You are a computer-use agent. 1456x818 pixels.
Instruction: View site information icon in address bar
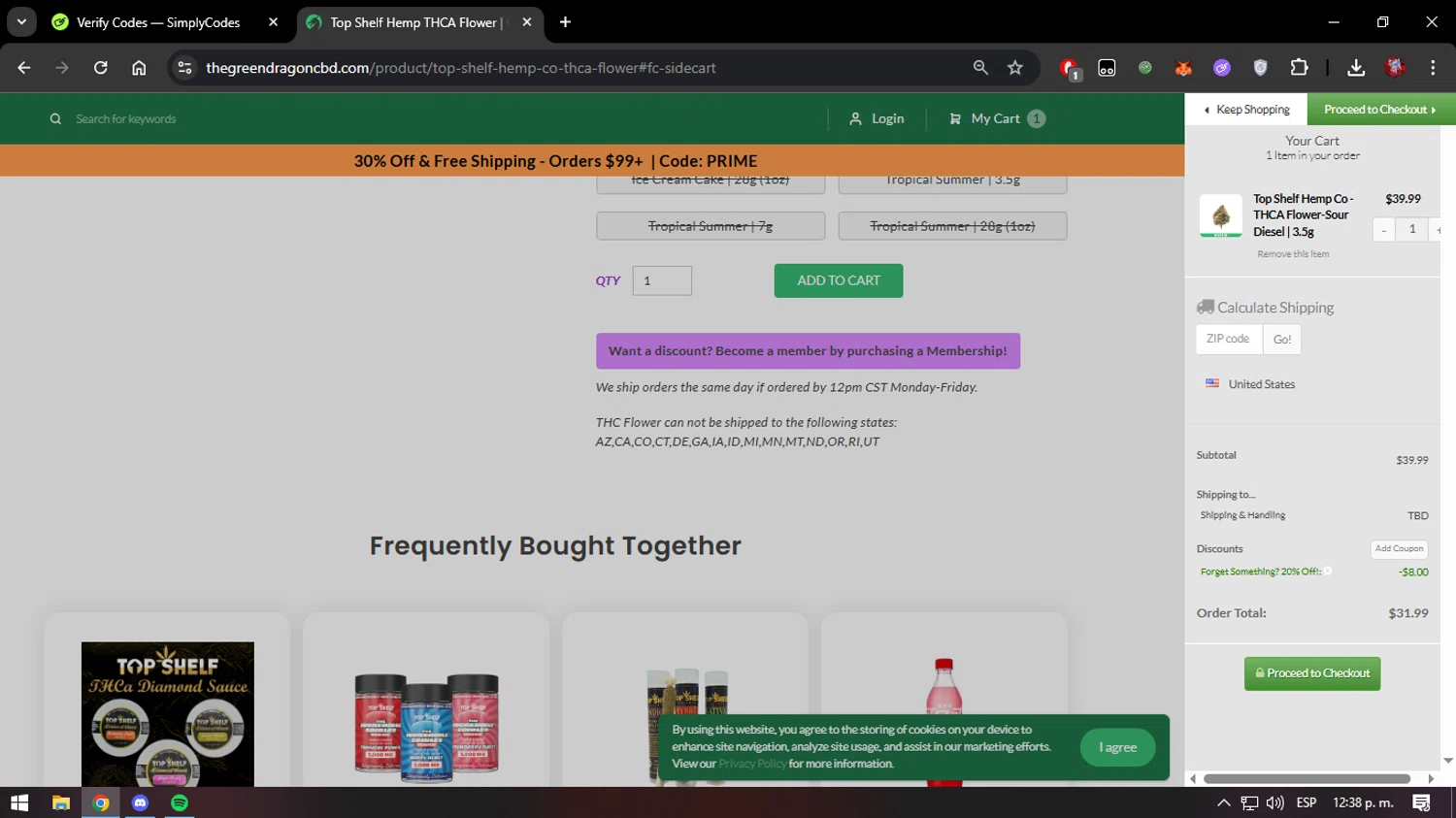[184, 68]
